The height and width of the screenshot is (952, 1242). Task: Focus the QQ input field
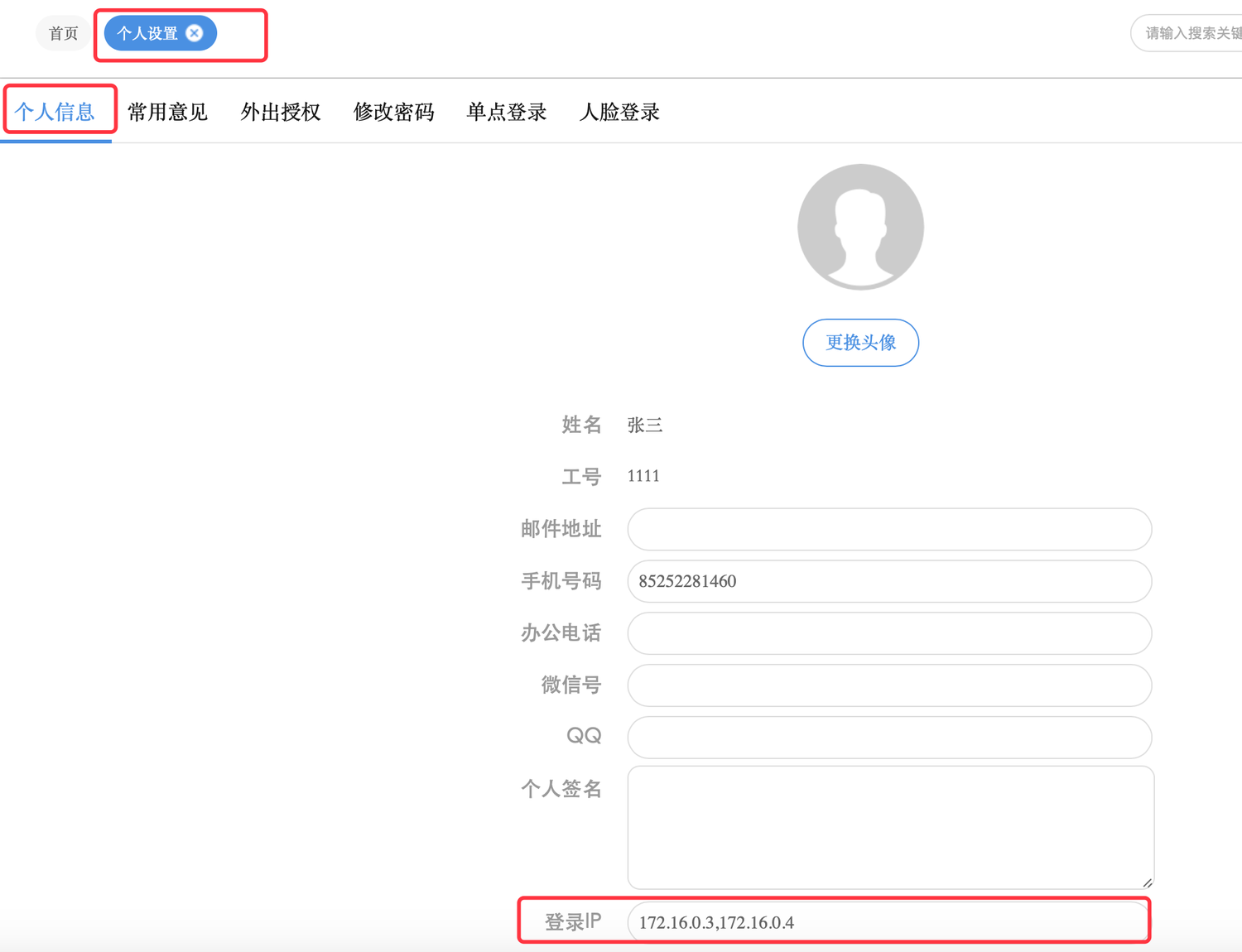(x=889, y=737)
